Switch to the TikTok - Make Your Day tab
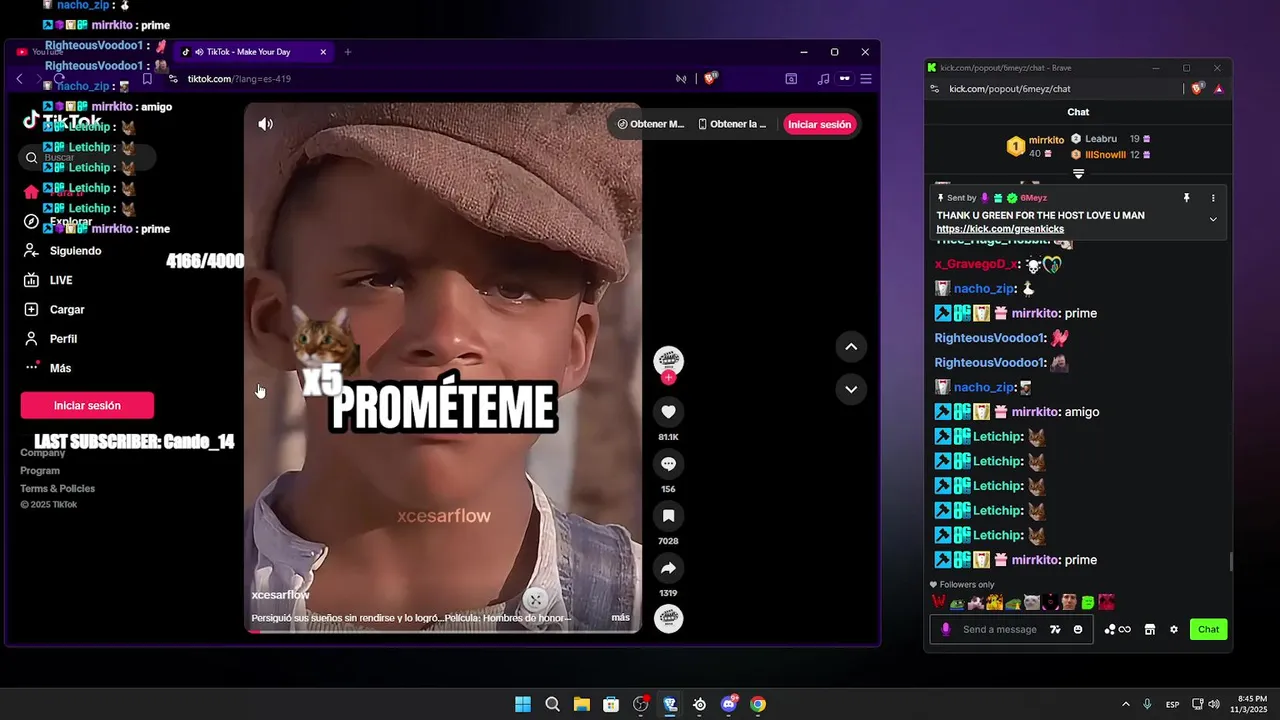Viewport: 1280px width, 720px height. click(252, 52)
